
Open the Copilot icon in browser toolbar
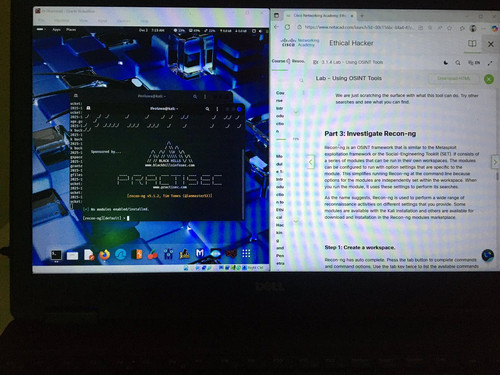click(x=495, y=29)
